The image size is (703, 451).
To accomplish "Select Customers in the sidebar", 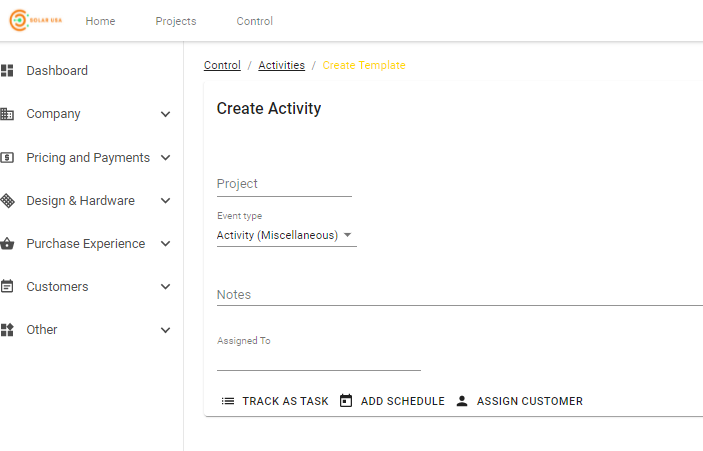I will (57, 286).
